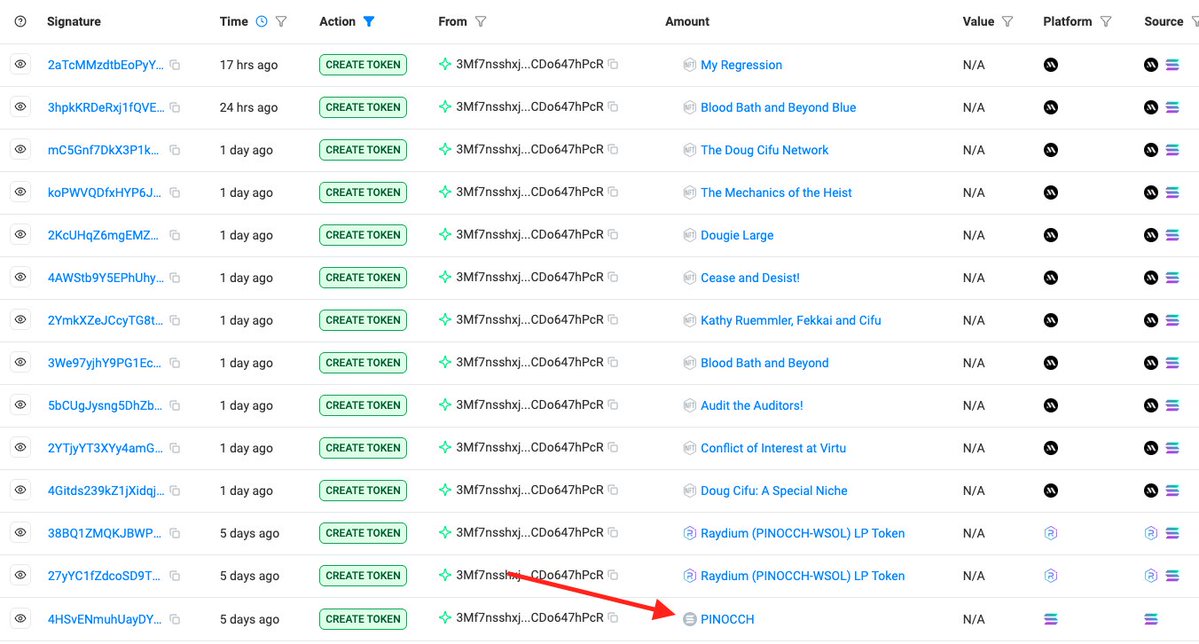Toggle eye icon for 4HSvENmuhUayDY row
The width and height of the screenshot is (1199, 644).
click(x=21, y=618)
